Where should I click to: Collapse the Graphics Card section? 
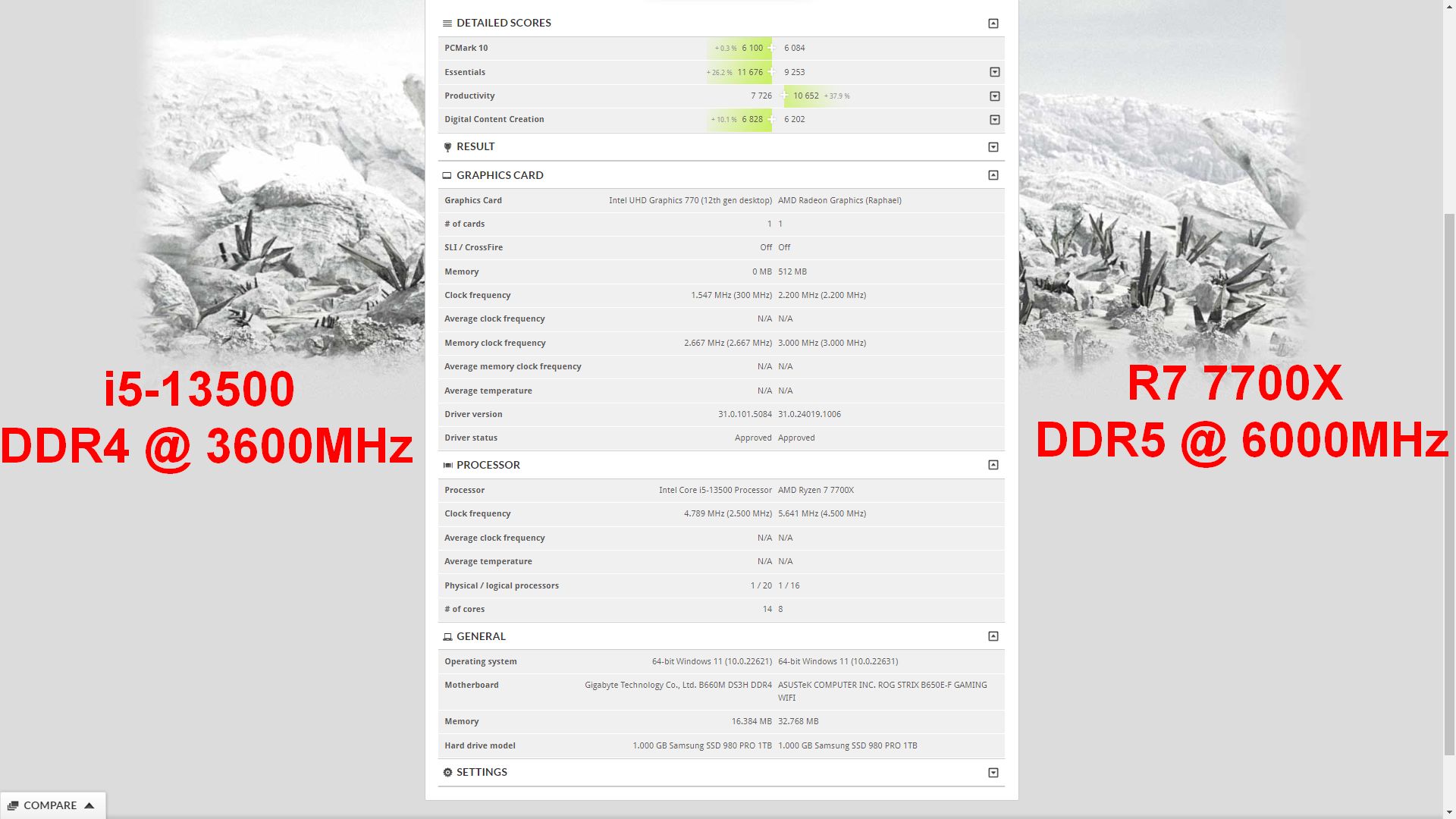(993, 175)
